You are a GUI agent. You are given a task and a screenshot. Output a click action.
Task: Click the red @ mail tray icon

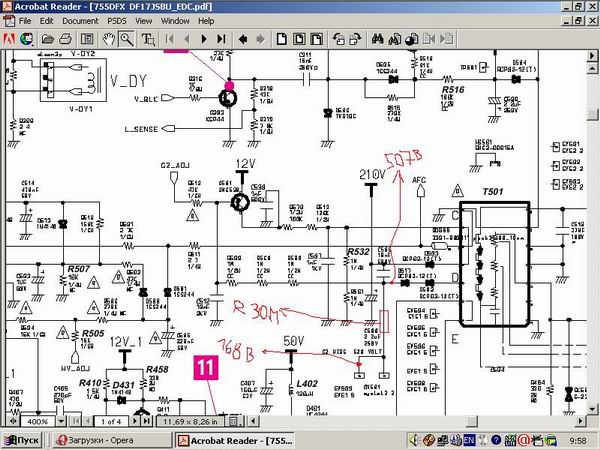(524, 440)
